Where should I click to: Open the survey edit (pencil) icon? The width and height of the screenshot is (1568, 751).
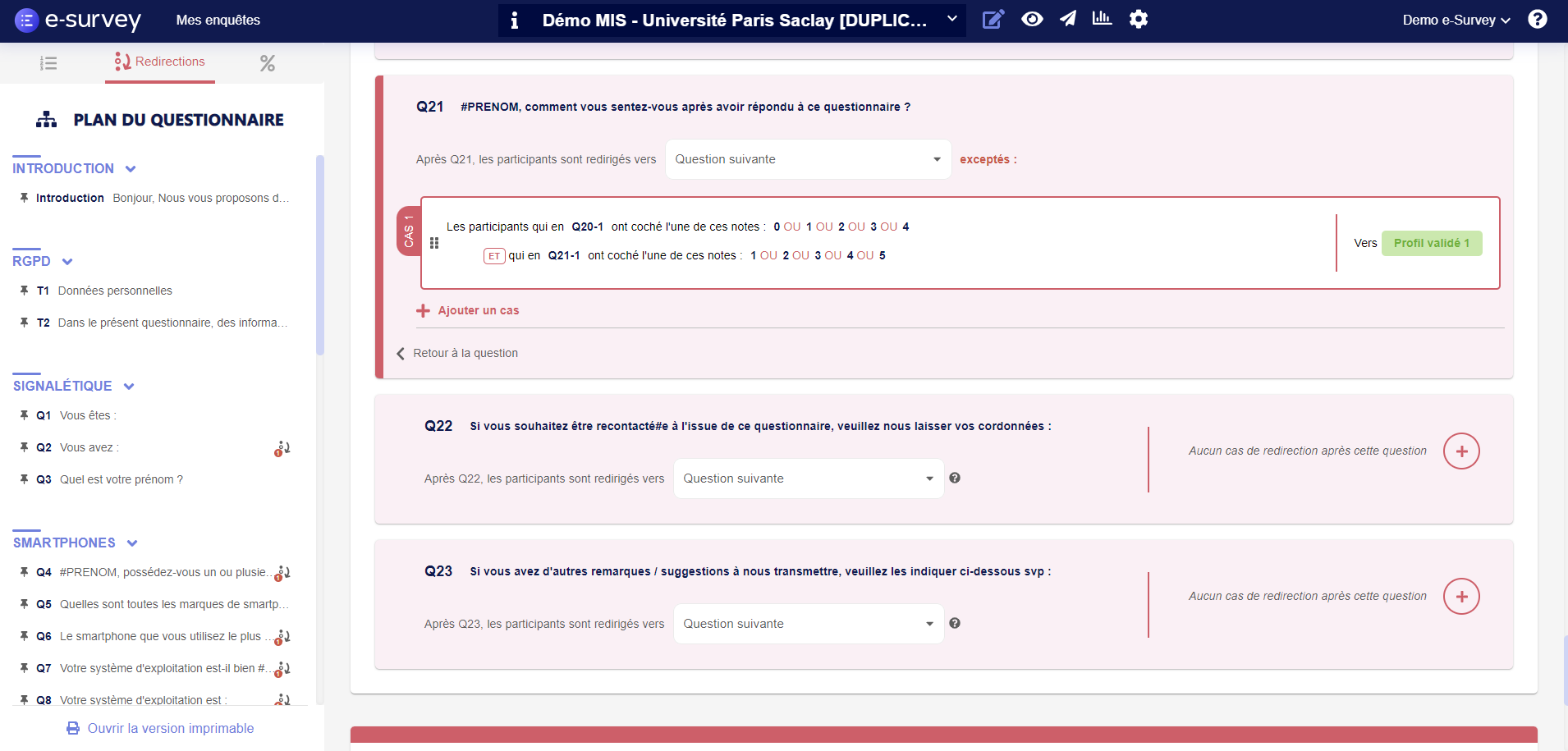coord(993,20)
